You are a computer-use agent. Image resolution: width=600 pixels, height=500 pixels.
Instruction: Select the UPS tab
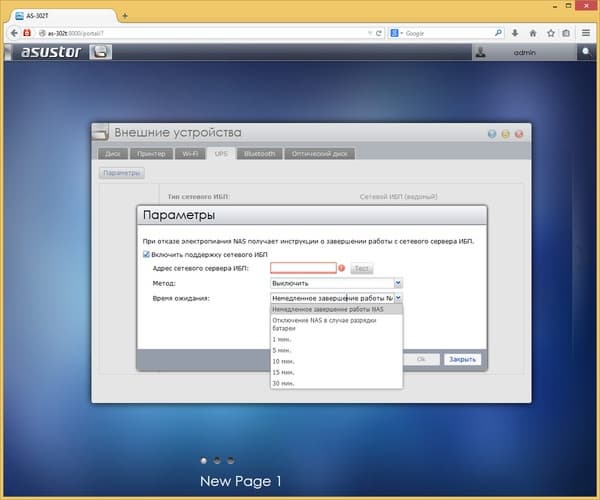click(x=221, y=154)
